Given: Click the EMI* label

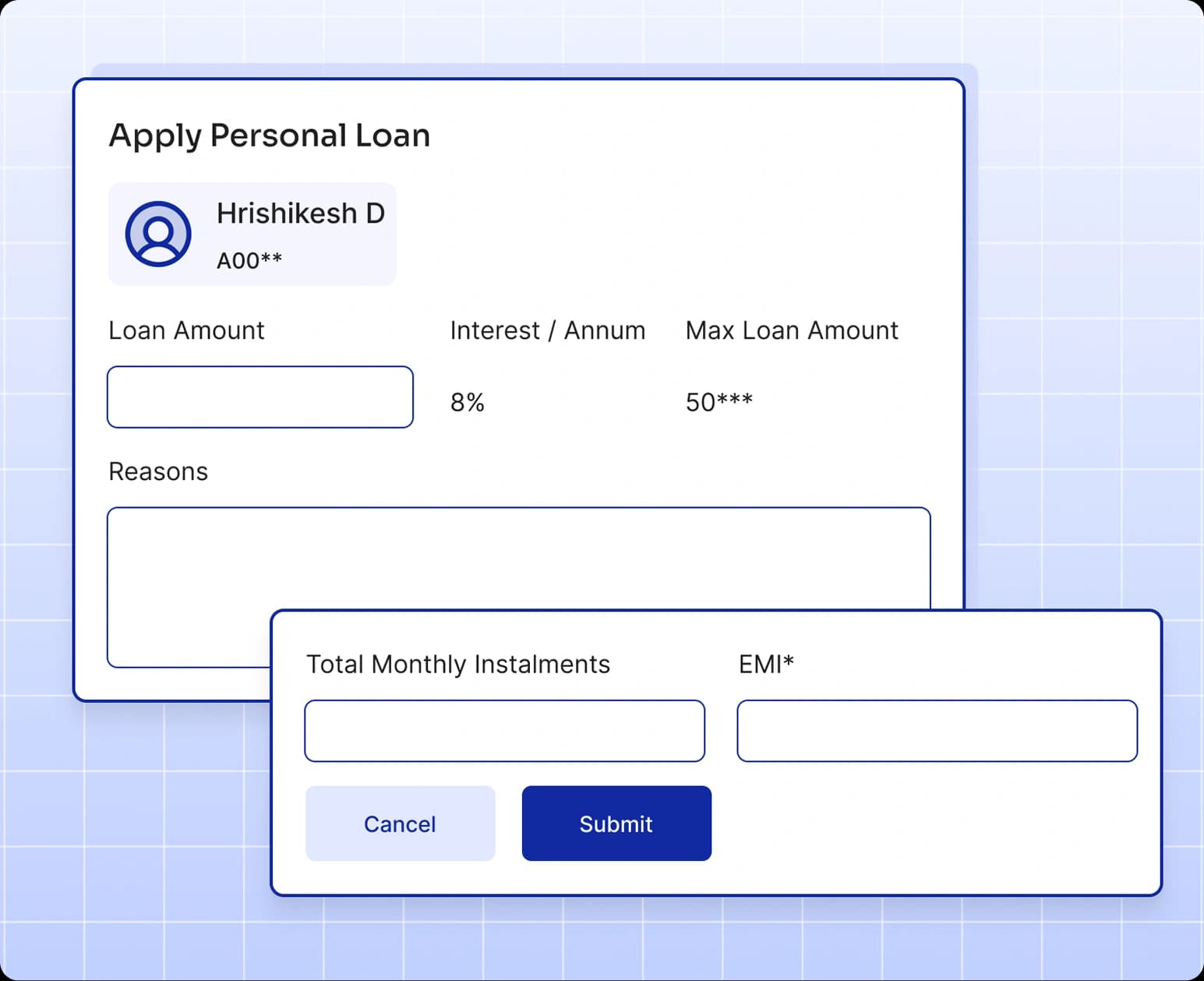Looking at the screenshot, I should click(x=769, y=664).
